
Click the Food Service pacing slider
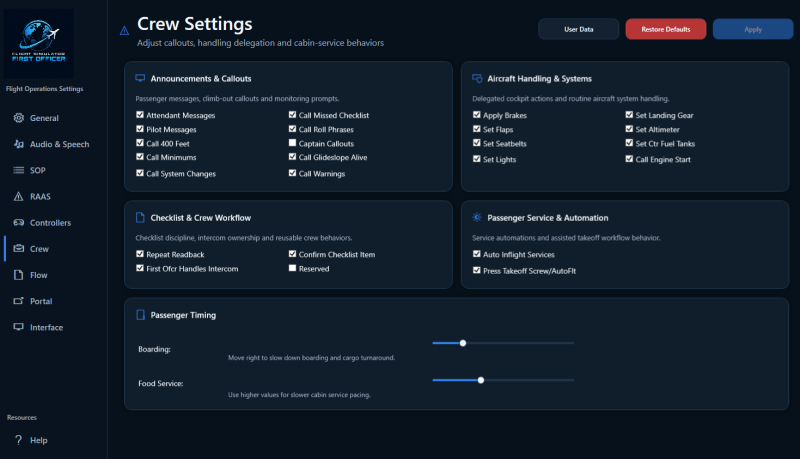click(503, 380)
